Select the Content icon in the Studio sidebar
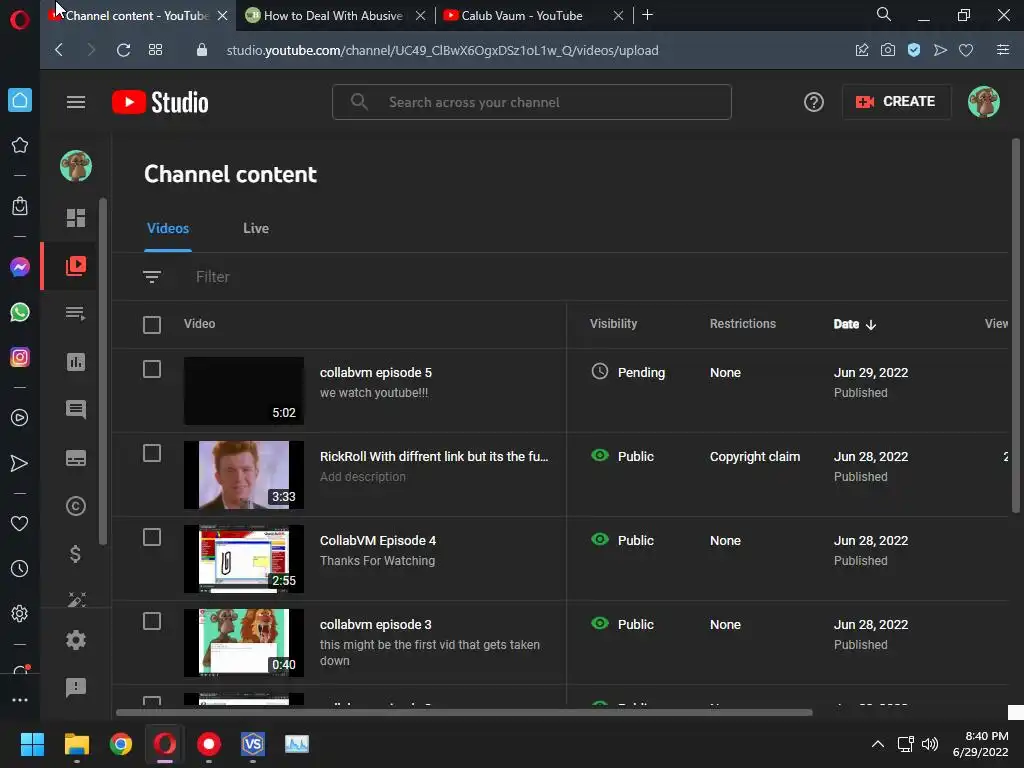 pyautogui.click(x=76, y=265)
